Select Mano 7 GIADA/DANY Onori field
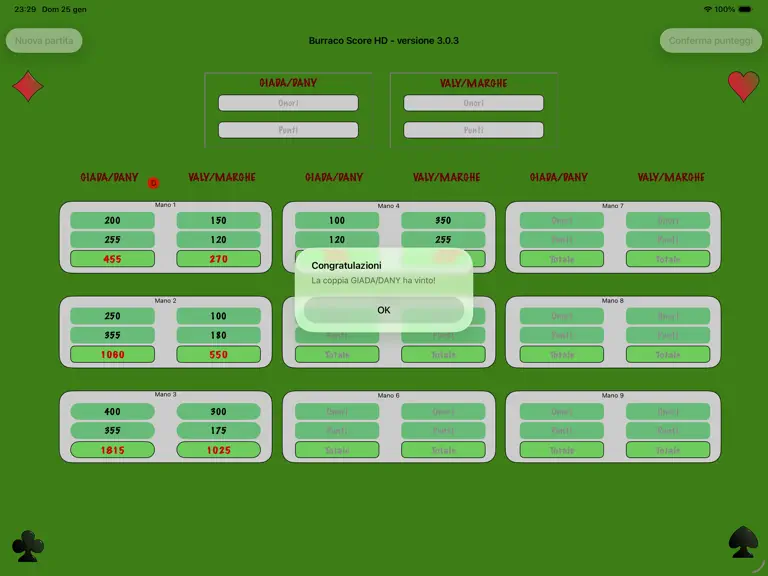 tap(562, 220)
